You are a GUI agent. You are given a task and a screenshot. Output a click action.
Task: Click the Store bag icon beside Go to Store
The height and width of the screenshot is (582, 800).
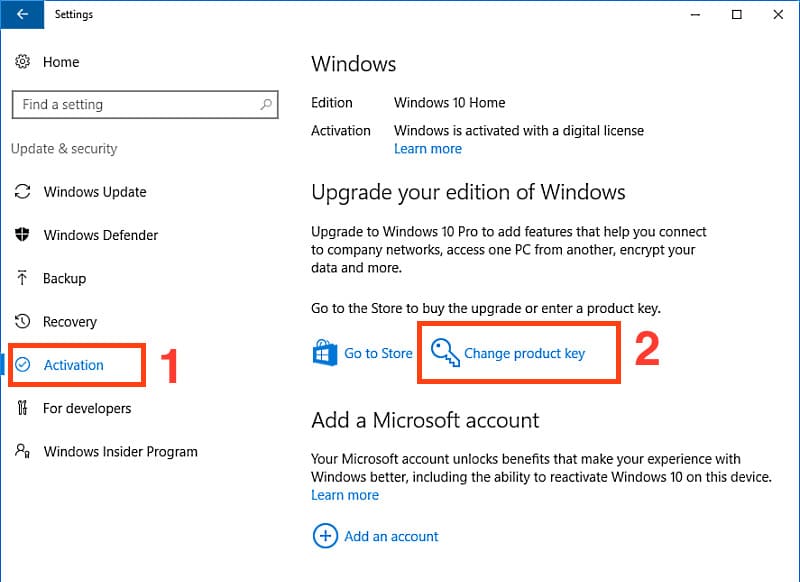(x=323, y=352)
